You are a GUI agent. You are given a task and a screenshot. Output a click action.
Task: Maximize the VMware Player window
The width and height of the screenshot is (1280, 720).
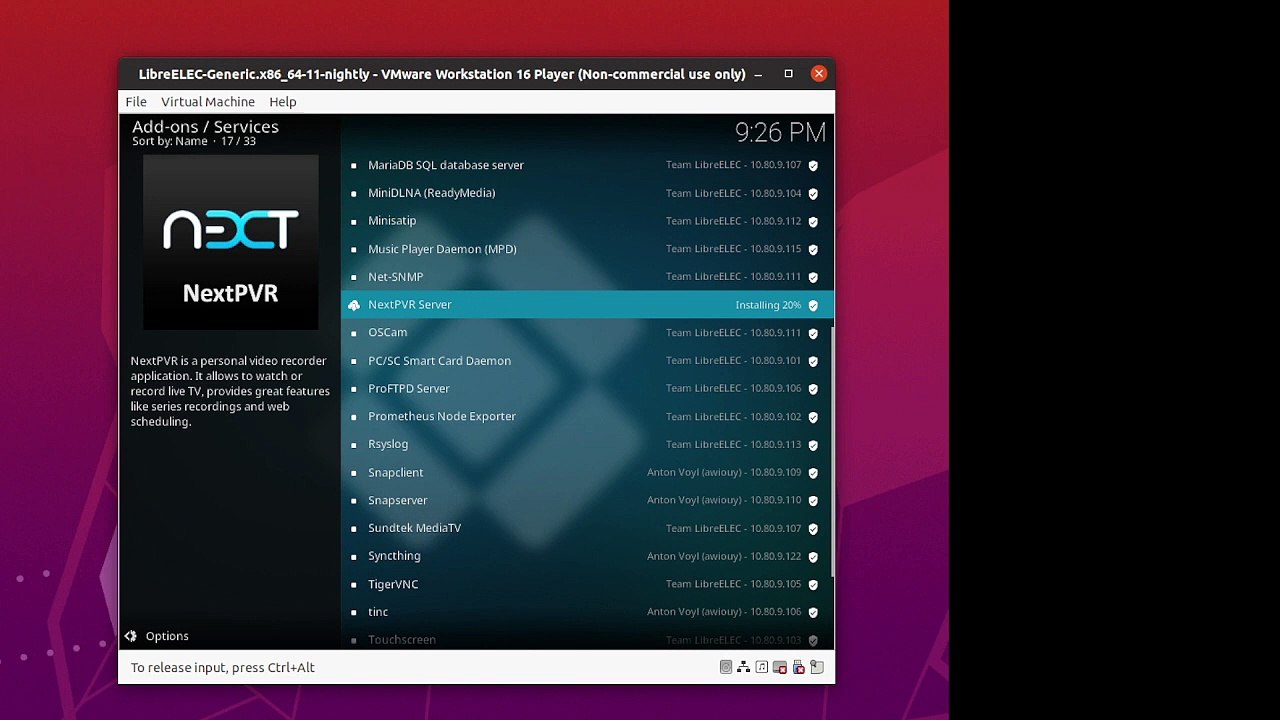pos(788,74)
